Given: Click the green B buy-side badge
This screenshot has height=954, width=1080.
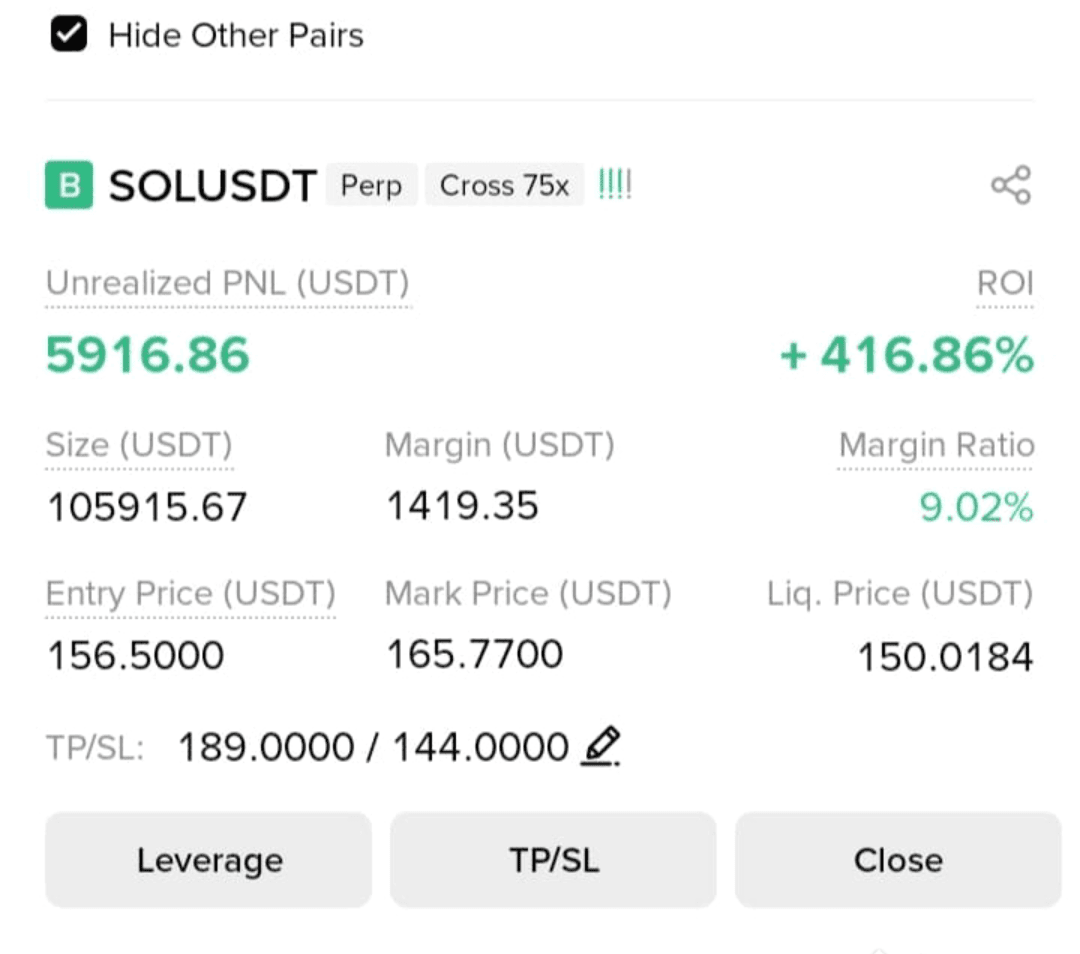Looking at the screenshot, I should click(69, 185).
